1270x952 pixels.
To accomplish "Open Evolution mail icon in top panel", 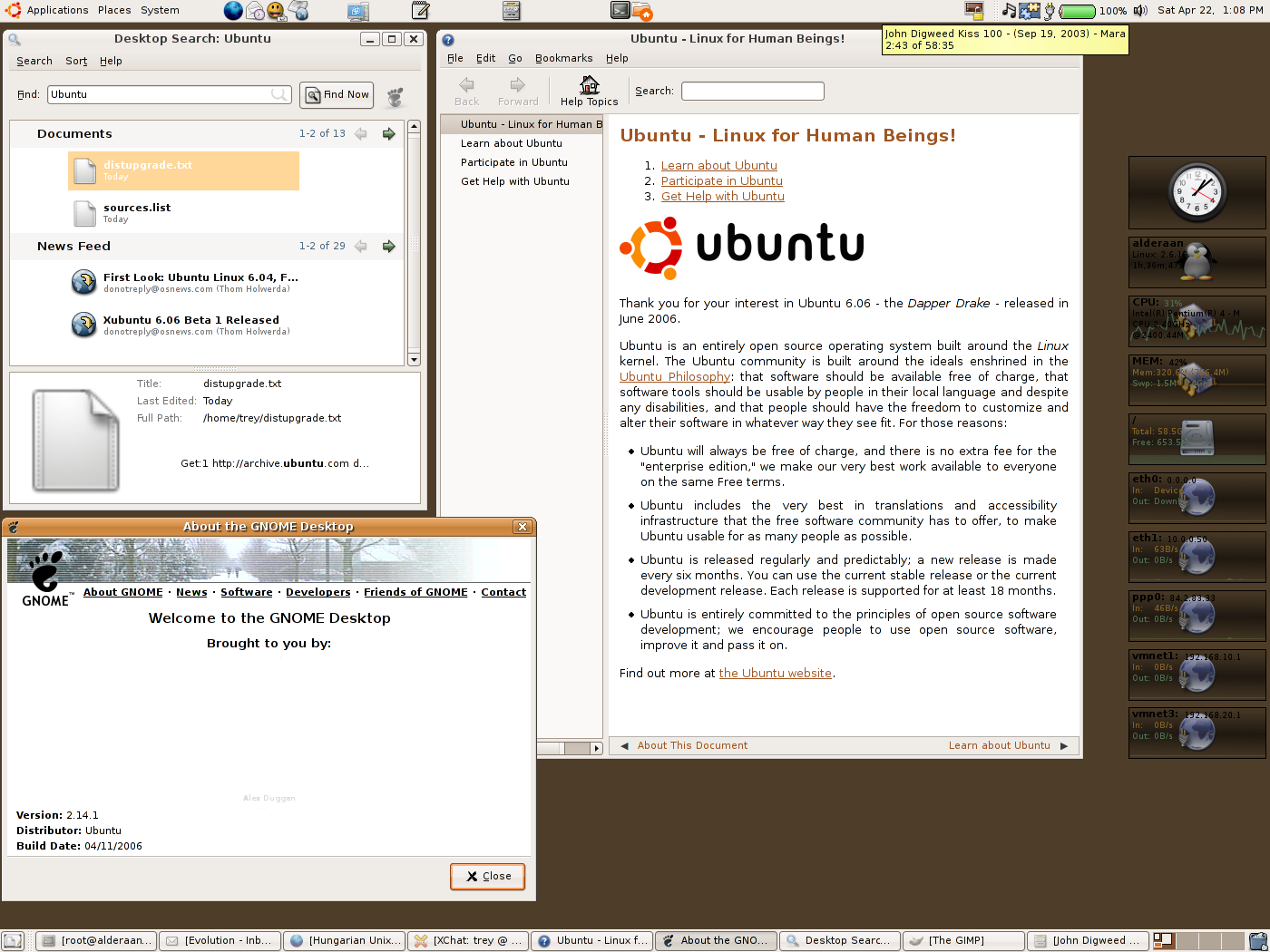I will click(255, 11).
